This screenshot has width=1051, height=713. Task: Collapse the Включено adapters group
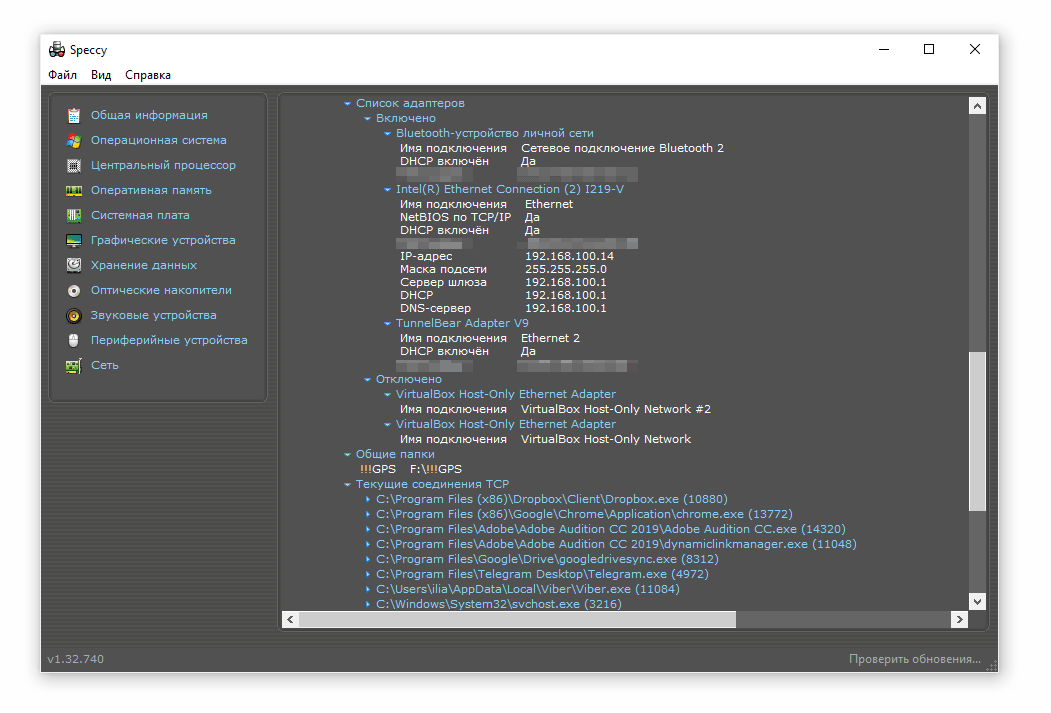(367, 119)
